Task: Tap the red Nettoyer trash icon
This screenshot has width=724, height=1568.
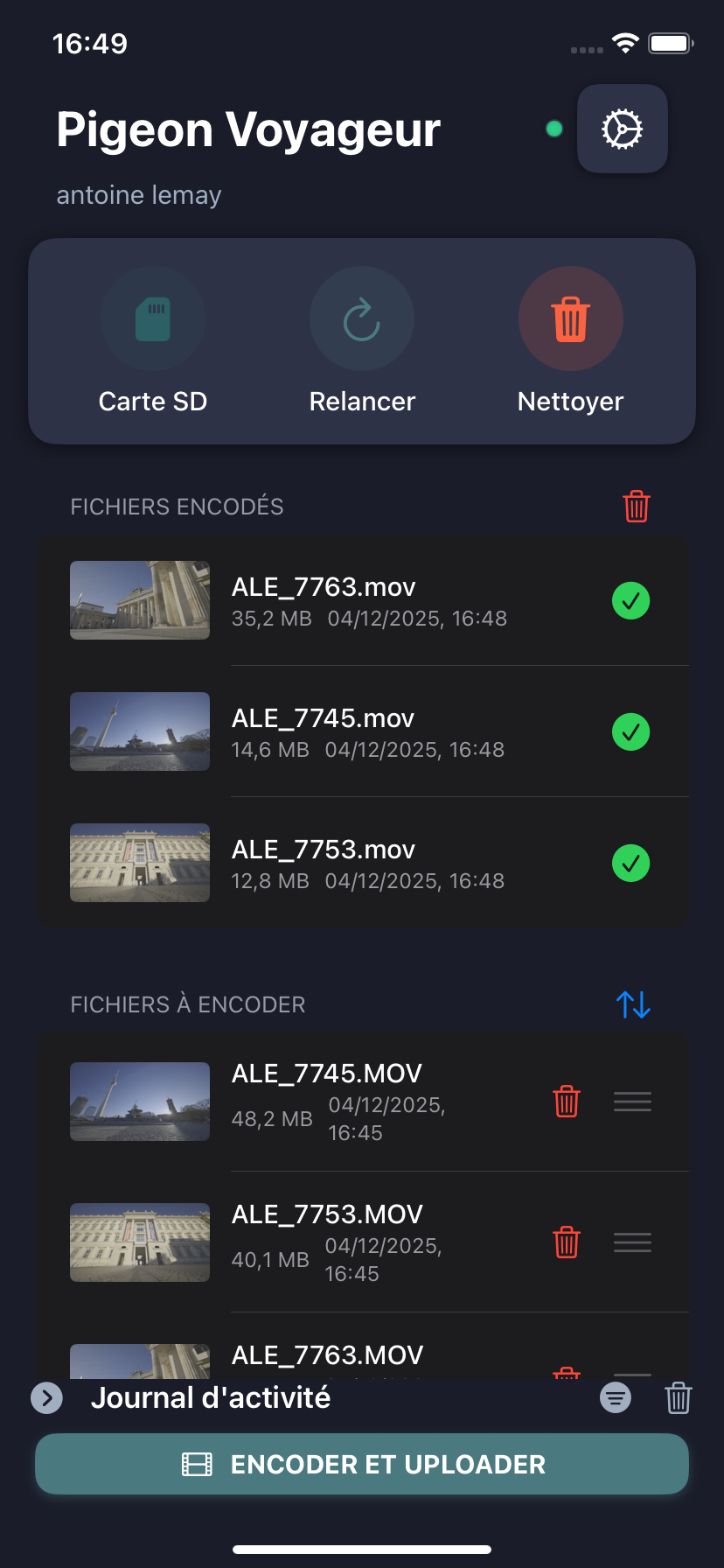Action: click(570, 318)
